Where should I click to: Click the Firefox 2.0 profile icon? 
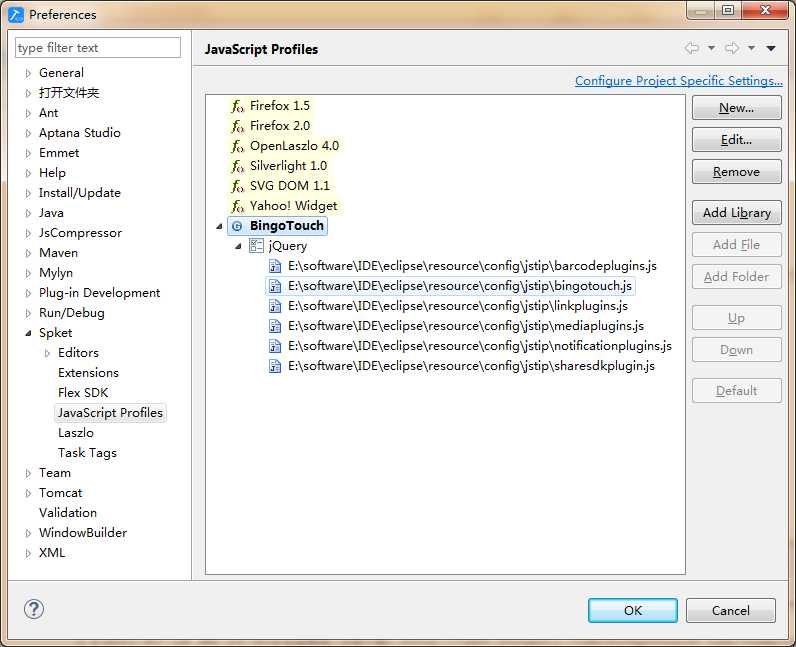pyautogui.click(x=237, y=126)
